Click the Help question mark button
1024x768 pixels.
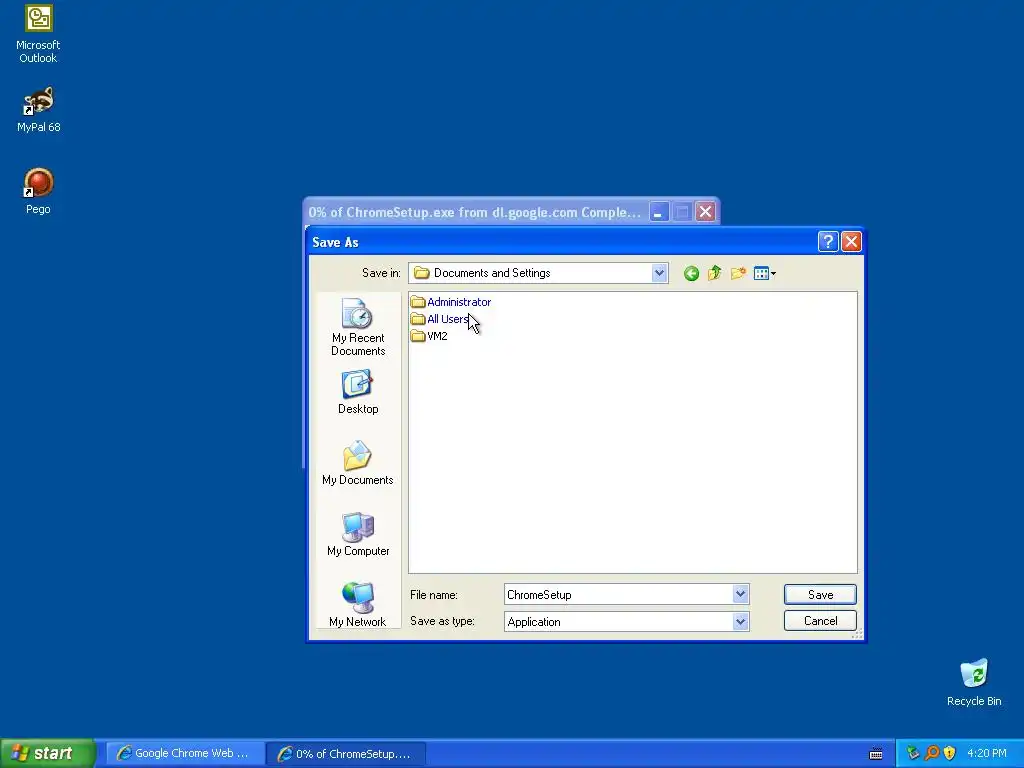[x=827, y=242]
